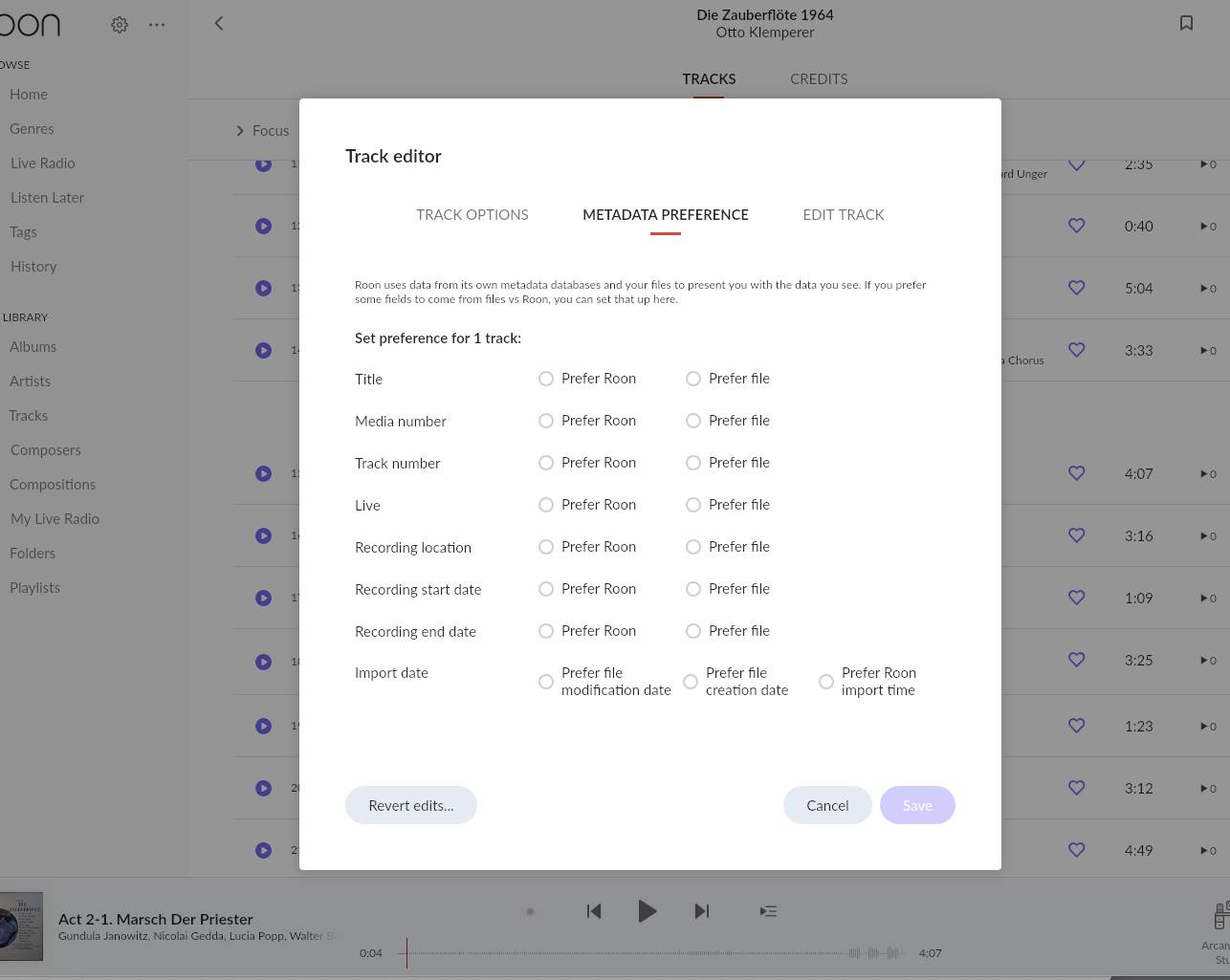Open Live Radio in the sidebar
Image resolution: width=1230 pixels, height=980 pixels.
[x=42, y=163]
